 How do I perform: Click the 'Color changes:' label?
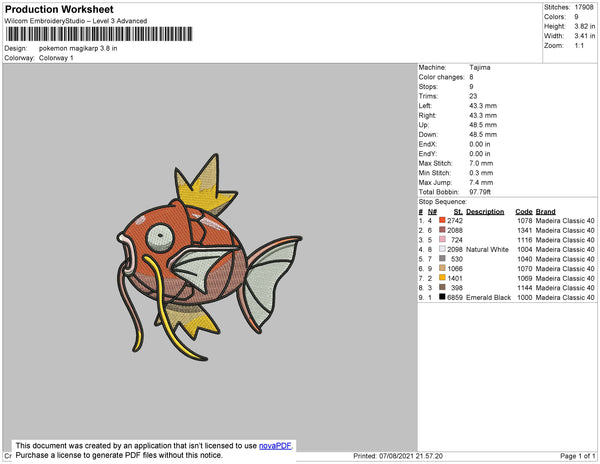[441, 77]
